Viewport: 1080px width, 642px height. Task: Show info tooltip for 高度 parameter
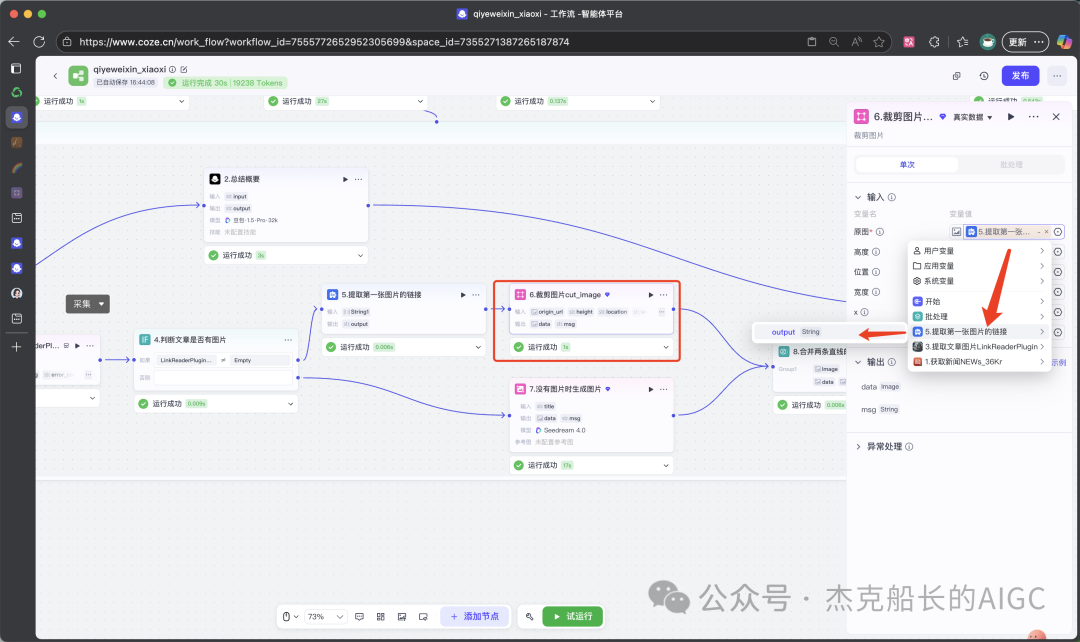tap(876, 252)
